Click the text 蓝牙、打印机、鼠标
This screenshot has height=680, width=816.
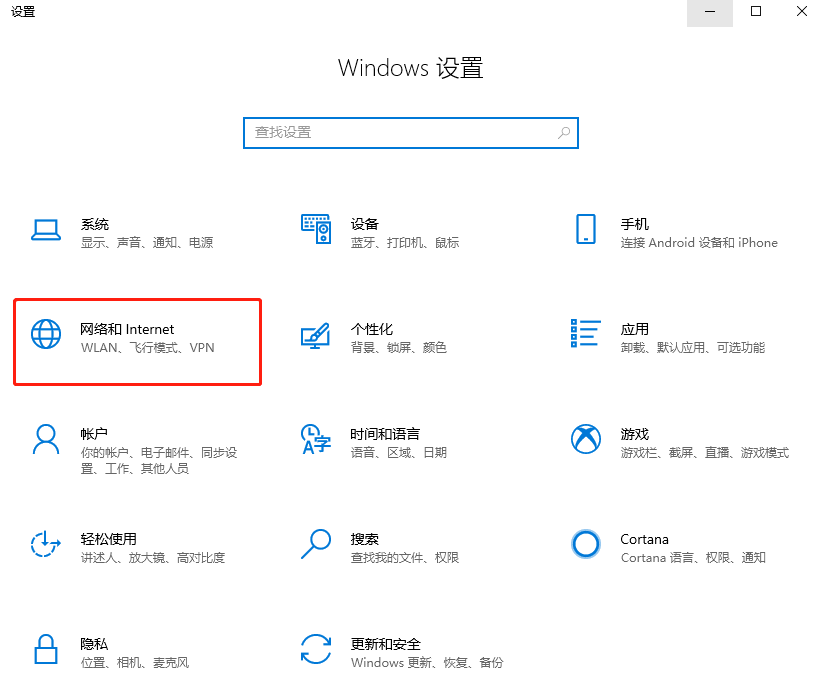(x=405, y=243)
